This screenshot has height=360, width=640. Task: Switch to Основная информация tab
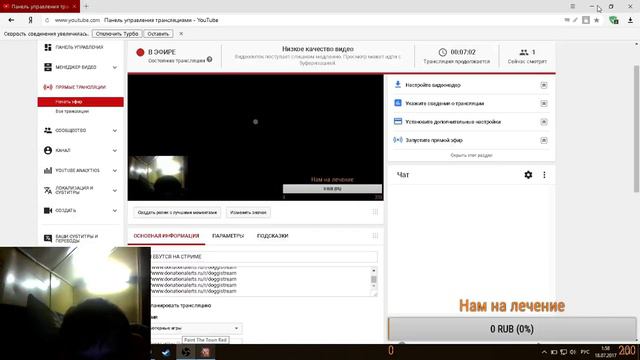(x=166, y=236)
